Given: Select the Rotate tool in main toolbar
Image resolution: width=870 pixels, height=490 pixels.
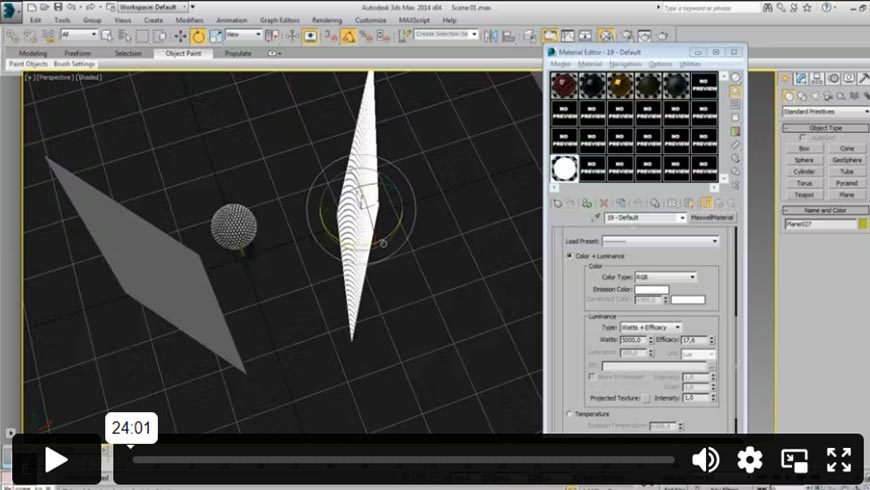Looking at the screenshot, I should click(x=199, y=36).
